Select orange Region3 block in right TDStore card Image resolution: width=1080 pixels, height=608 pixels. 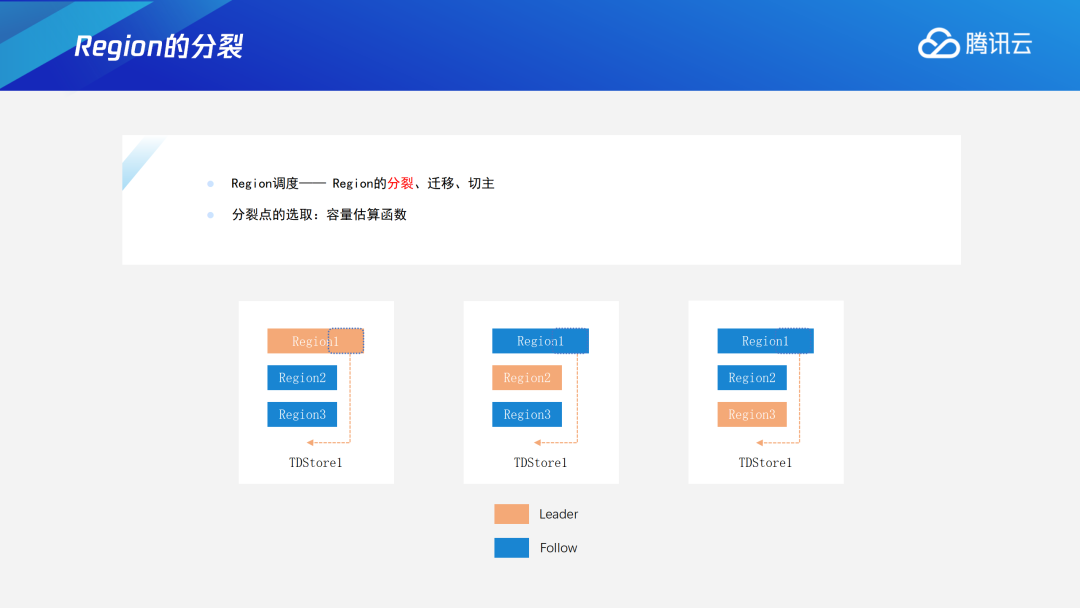752,415
